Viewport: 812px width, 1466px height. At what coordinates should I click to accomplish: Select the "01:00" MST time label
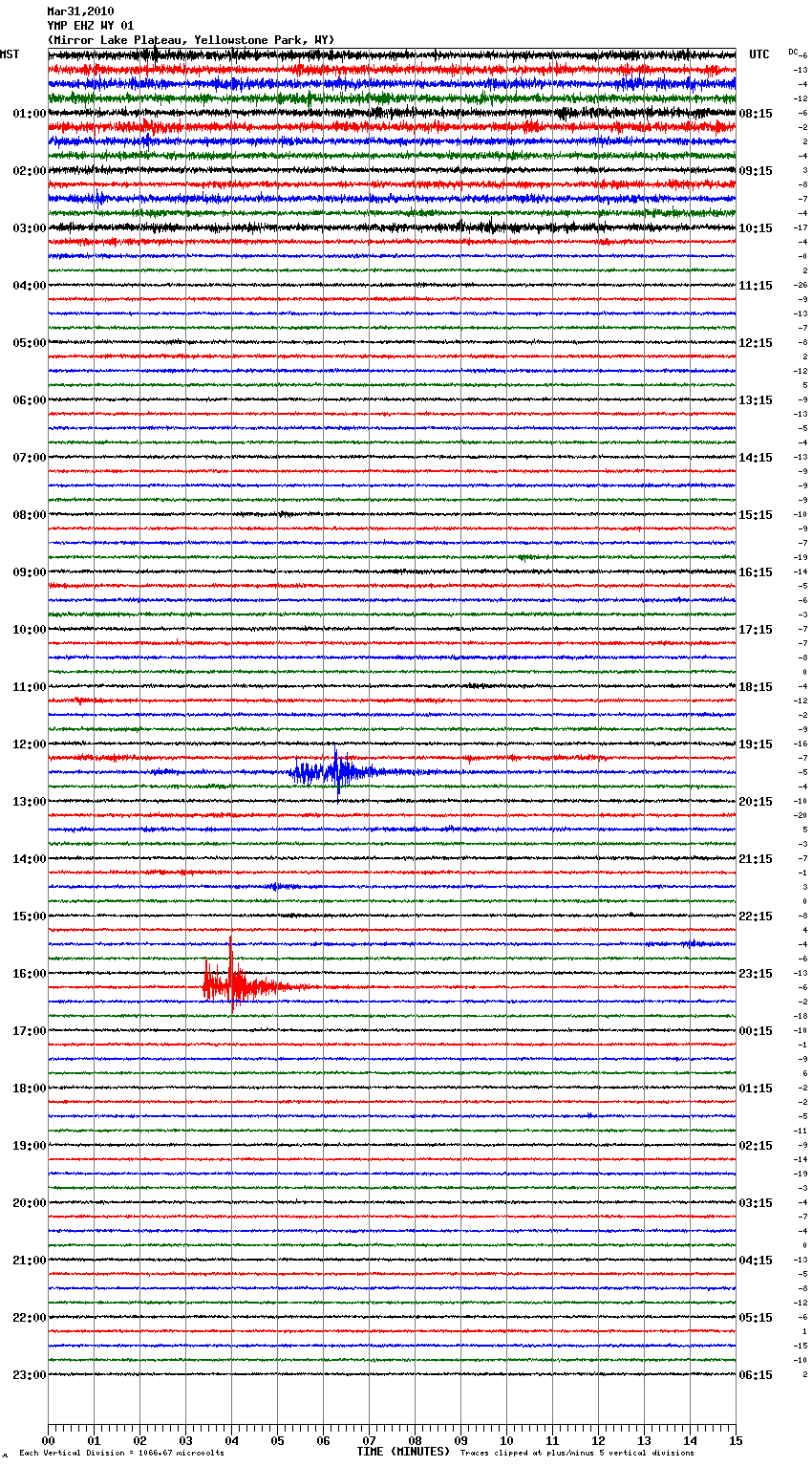30,114
